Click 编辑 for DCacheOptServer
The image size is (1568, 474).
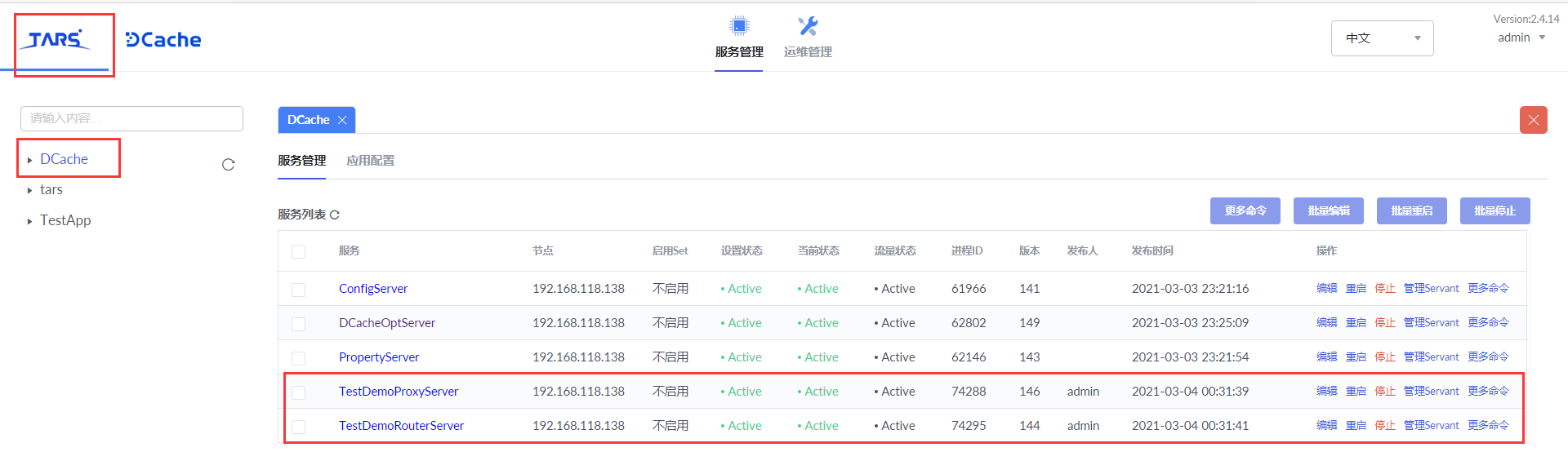1327,322
